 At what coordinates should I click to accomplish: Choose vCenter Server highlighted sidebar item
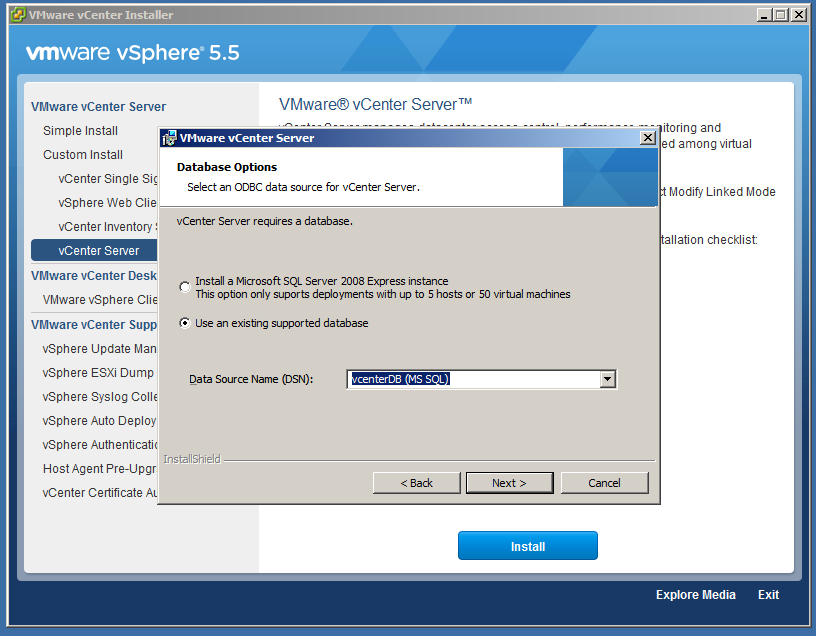click(x=98, y=250)
